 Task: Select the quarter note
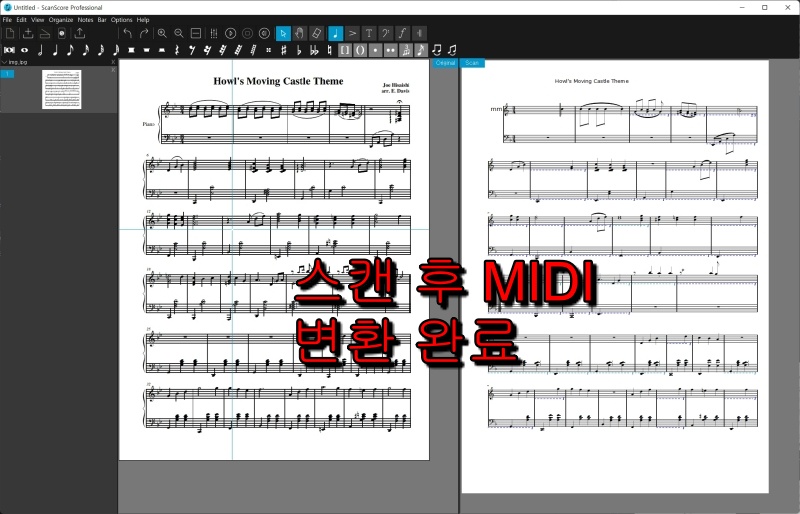[x=55, y=50]
